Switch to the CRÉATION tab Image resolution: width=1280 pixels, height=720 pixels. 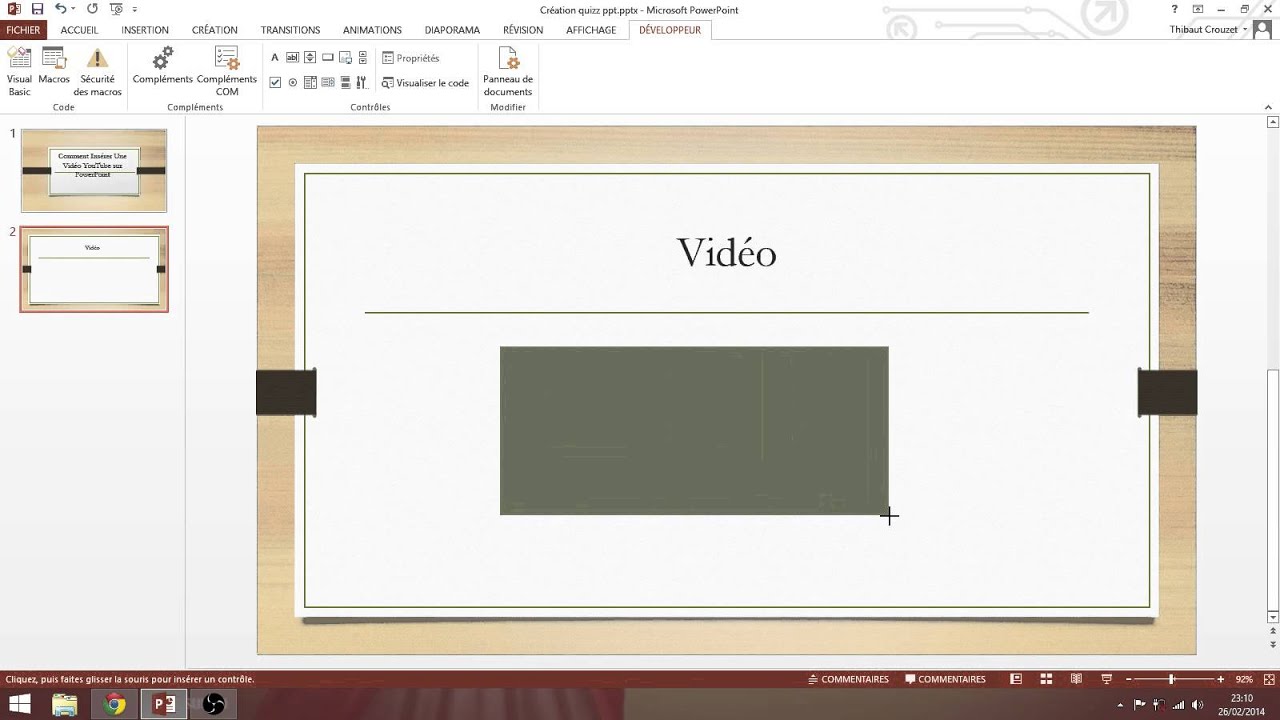click(x=215, y=30)
